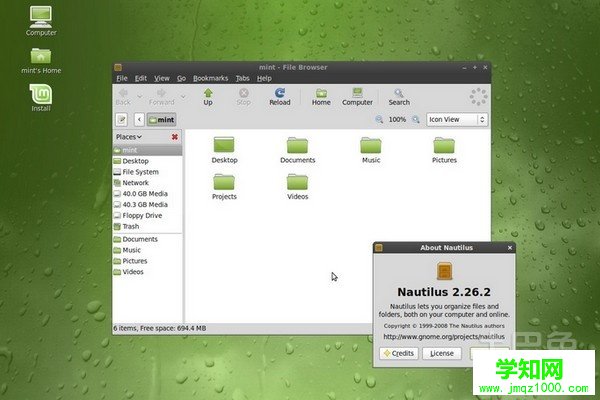
Task: Click the License button in About dialog
Action: [442, 353]
